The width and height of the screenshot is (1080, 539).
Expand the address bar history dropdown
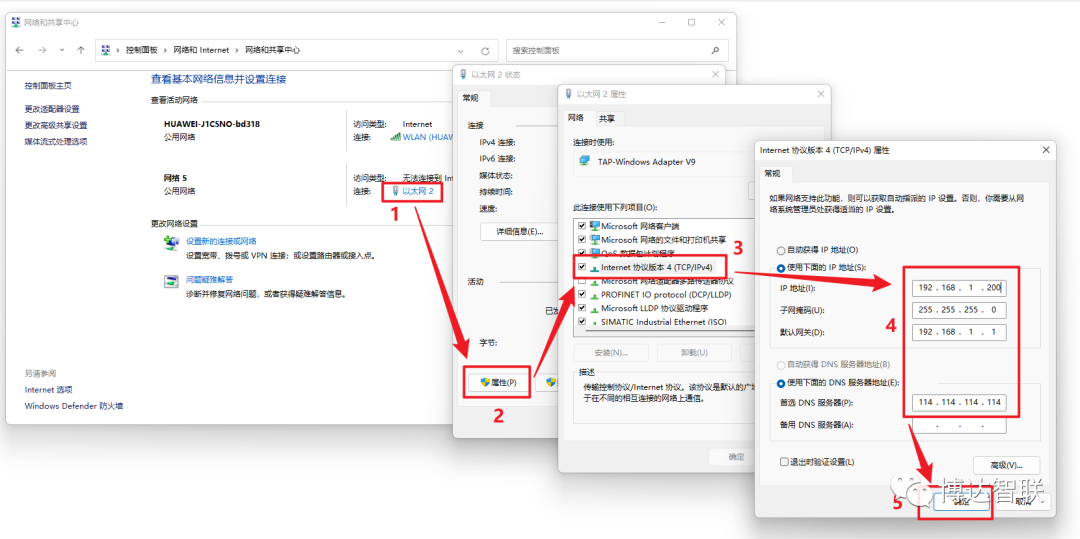coord(461,51)
